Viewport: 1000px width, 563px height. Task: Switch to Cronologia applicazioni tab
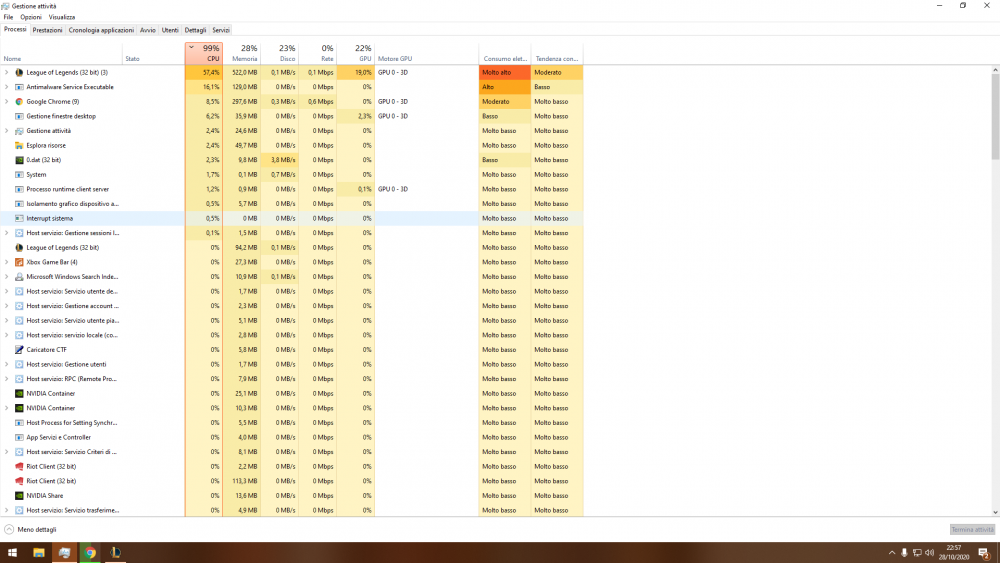point(101,30)
